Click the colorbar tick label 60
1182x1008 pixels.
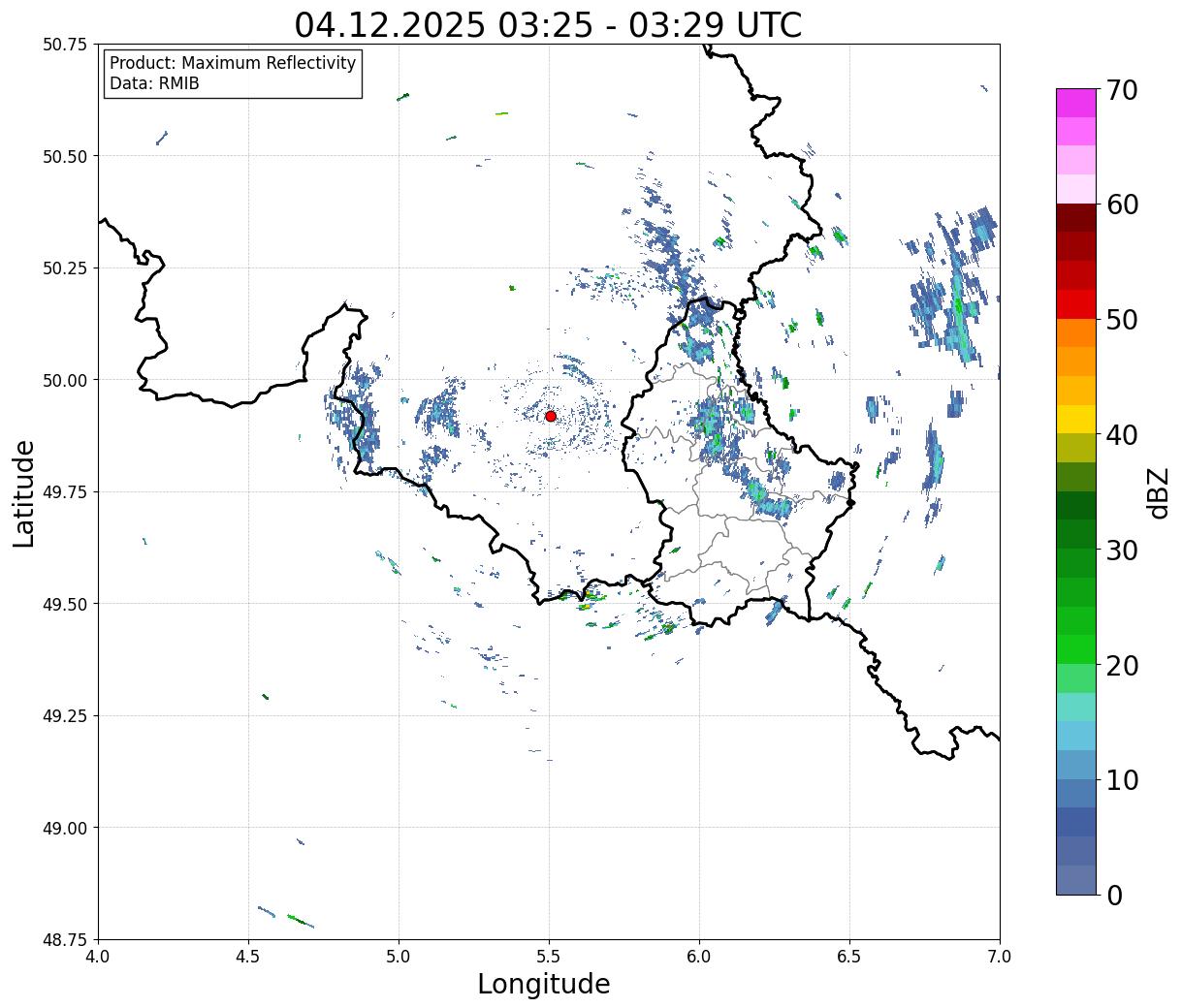1122,205
